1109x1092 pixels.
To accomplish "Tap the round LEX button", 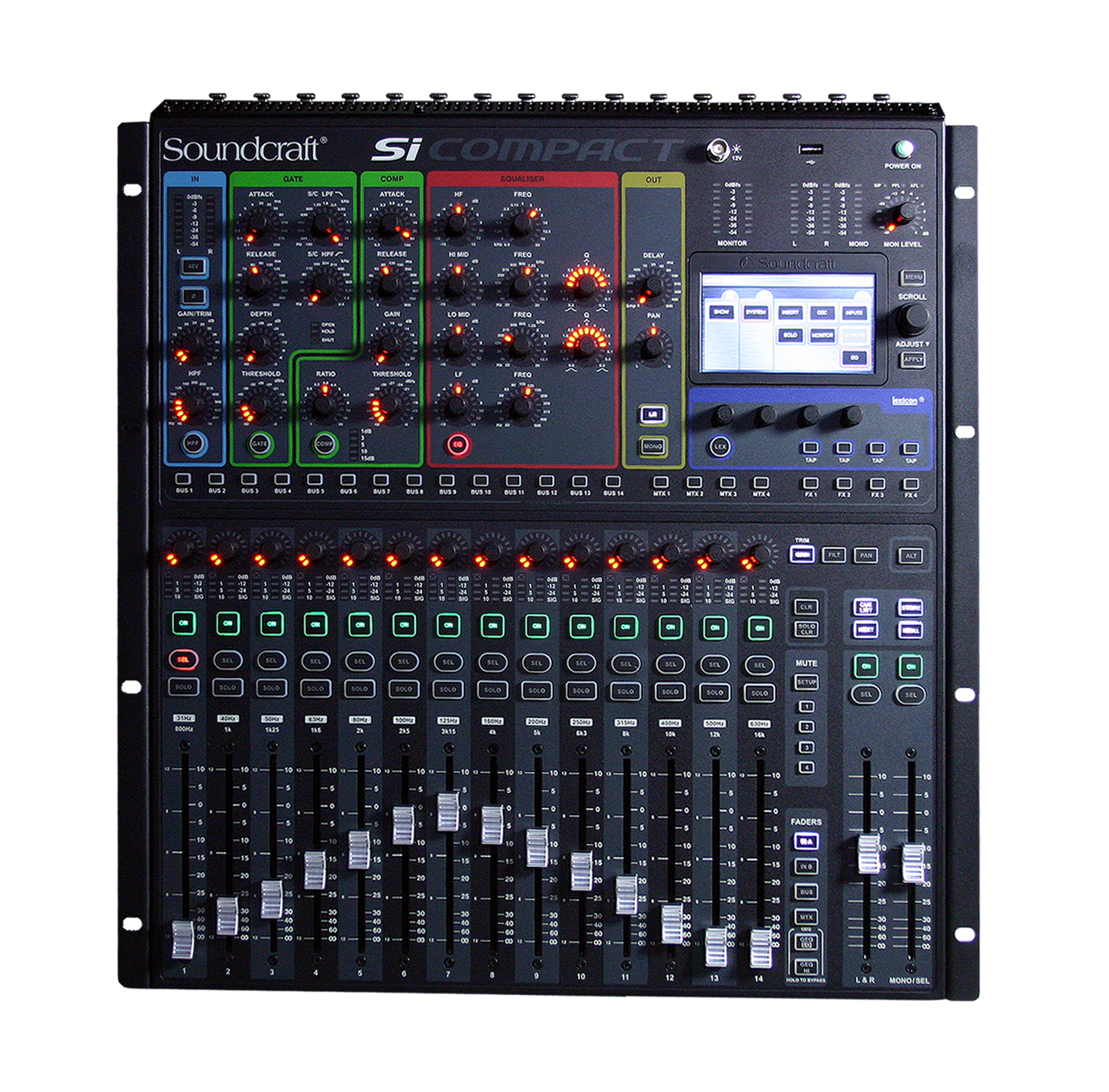I will tap(720, 447).
